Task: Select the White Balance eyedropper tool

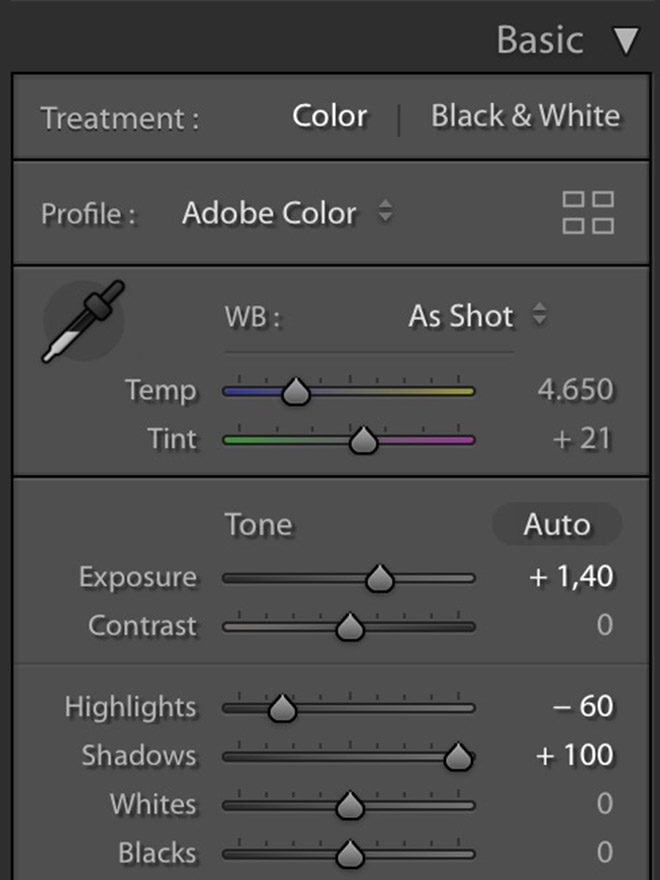Action: coord(83,321)
